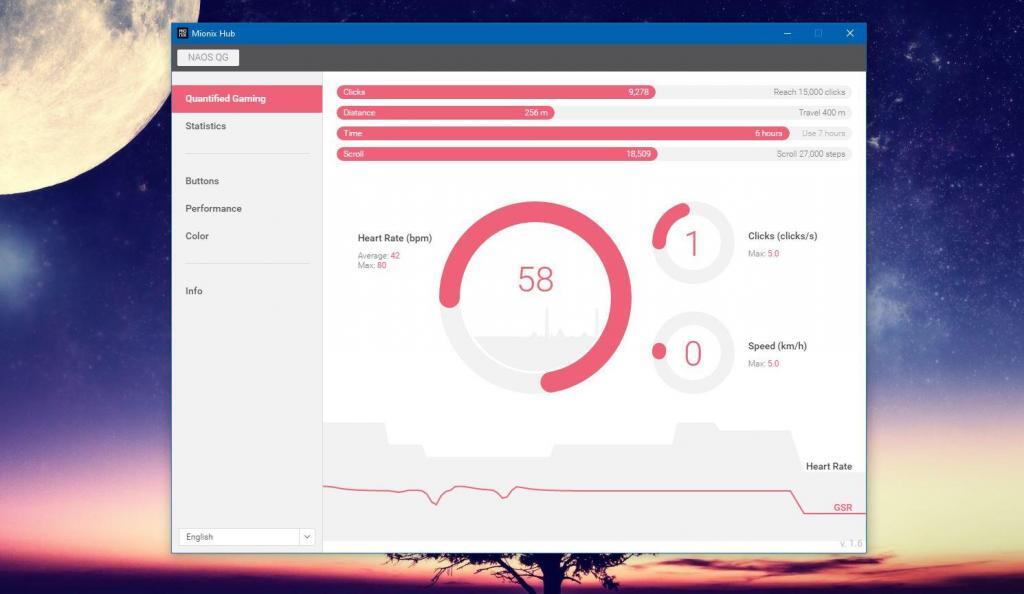Select the NAOS QG device tab
Image resolution: width=1024 pixels, height=594 pixels.
pos(208,58)
